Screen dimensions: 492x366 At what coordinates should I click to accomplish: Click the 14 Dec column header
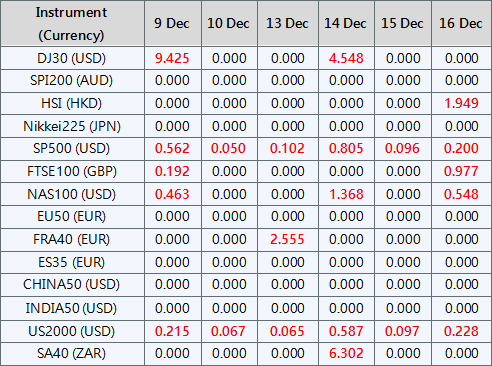point(346,23)
